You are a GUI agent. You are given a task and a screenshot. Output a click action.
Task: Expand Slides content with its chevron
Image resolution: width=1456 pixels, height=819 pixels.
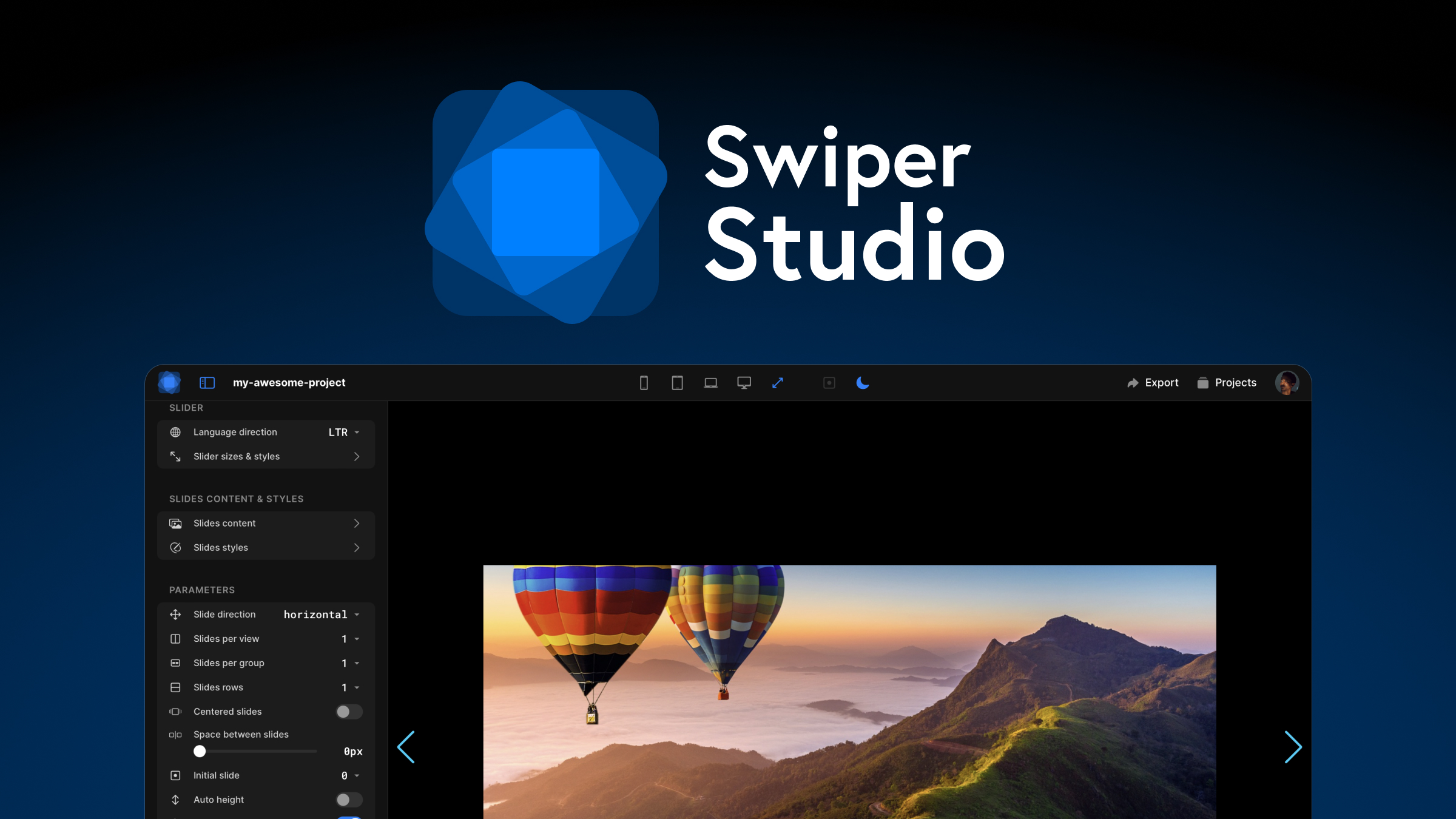pyautogui.click(x=357, y=523)
